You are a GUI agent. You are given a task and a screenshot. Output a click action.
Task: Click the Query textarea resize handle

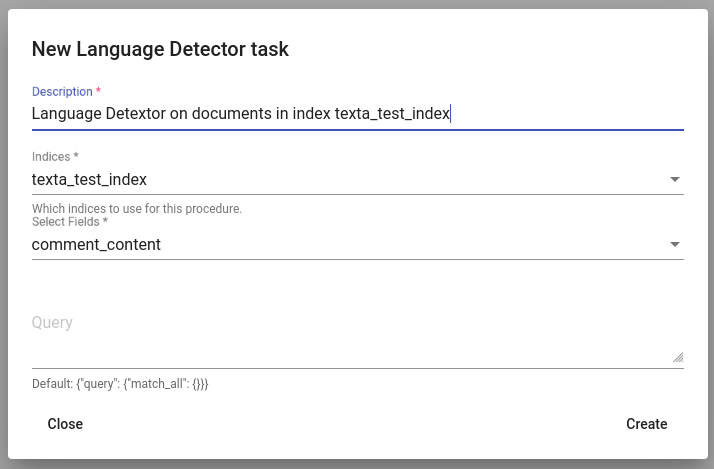pyautogui.click(x=678, y=357)
